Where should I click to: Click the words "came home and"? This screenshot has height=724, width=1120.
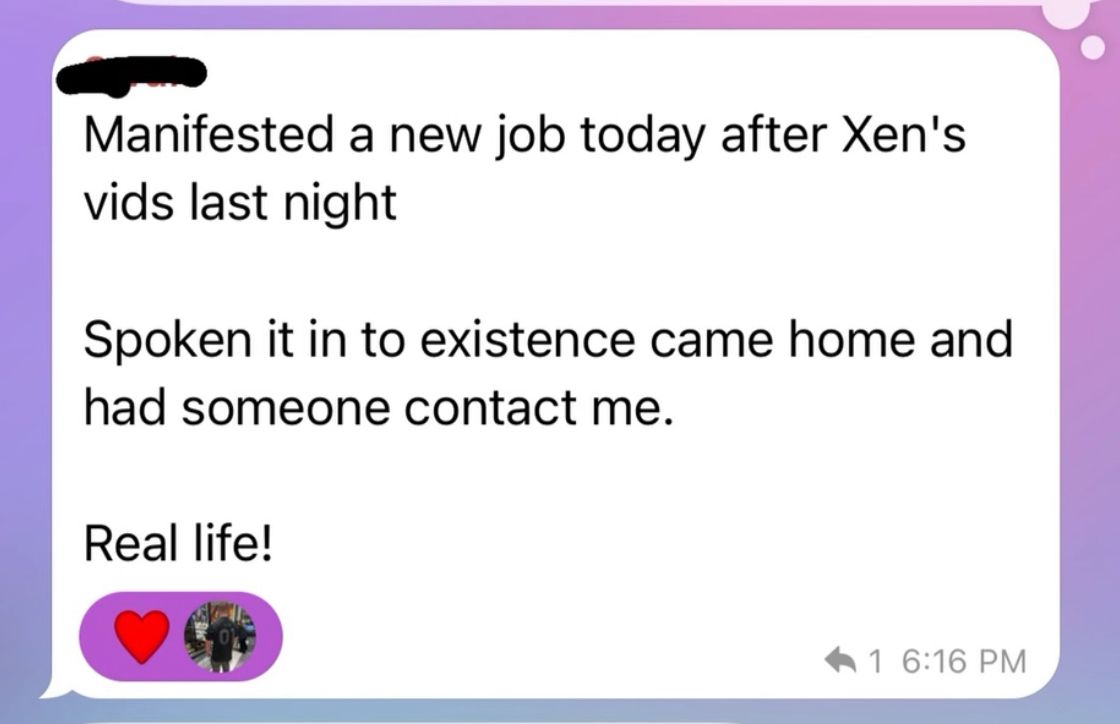click(831, 341)
